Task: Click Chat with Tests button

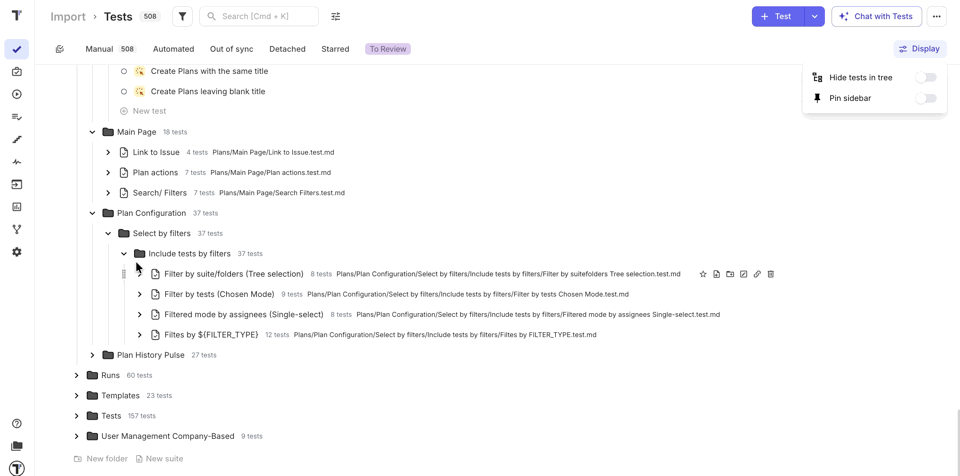Action: click(x=876, y=16)
